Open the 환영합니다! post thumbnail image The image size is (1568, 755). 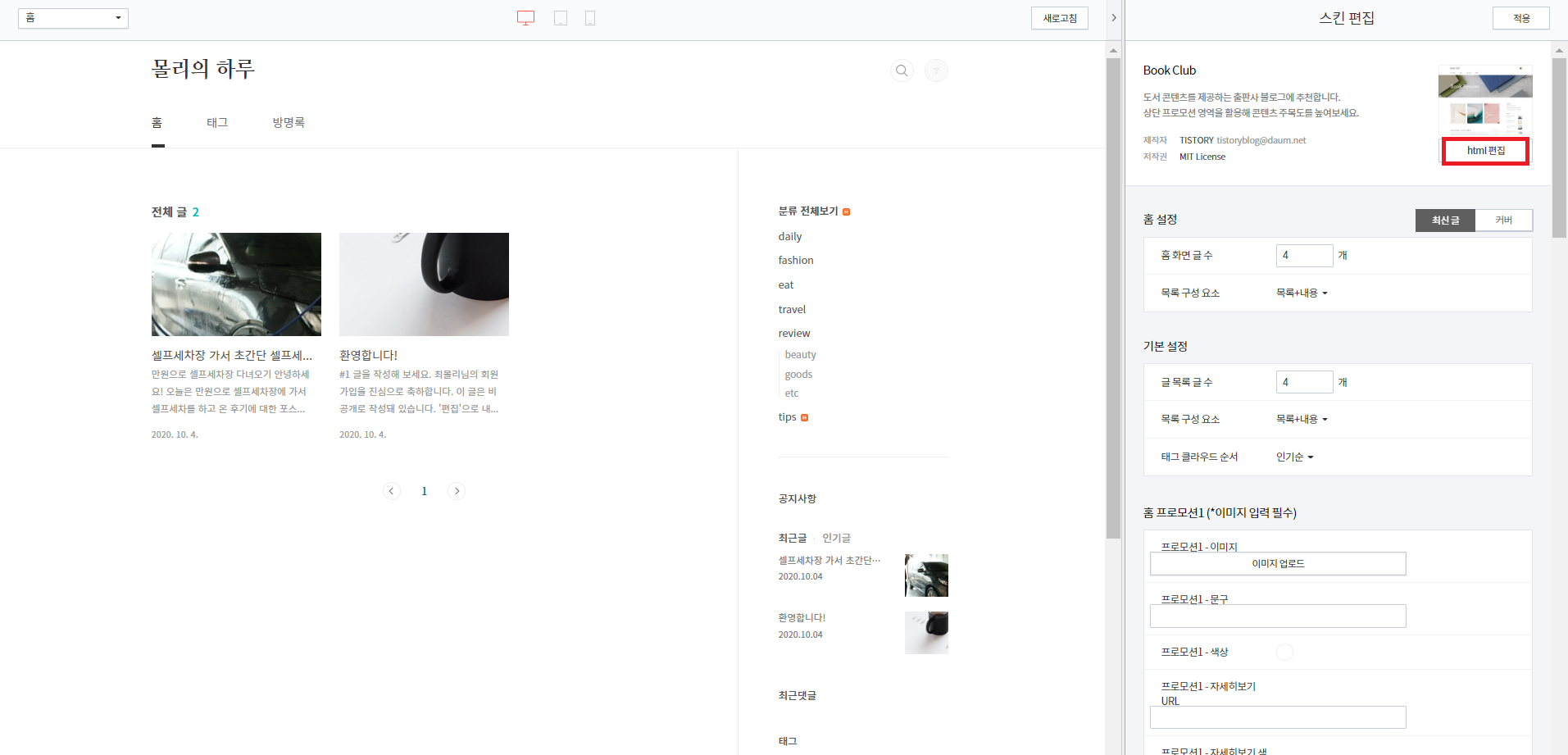[x=424, y=284]
